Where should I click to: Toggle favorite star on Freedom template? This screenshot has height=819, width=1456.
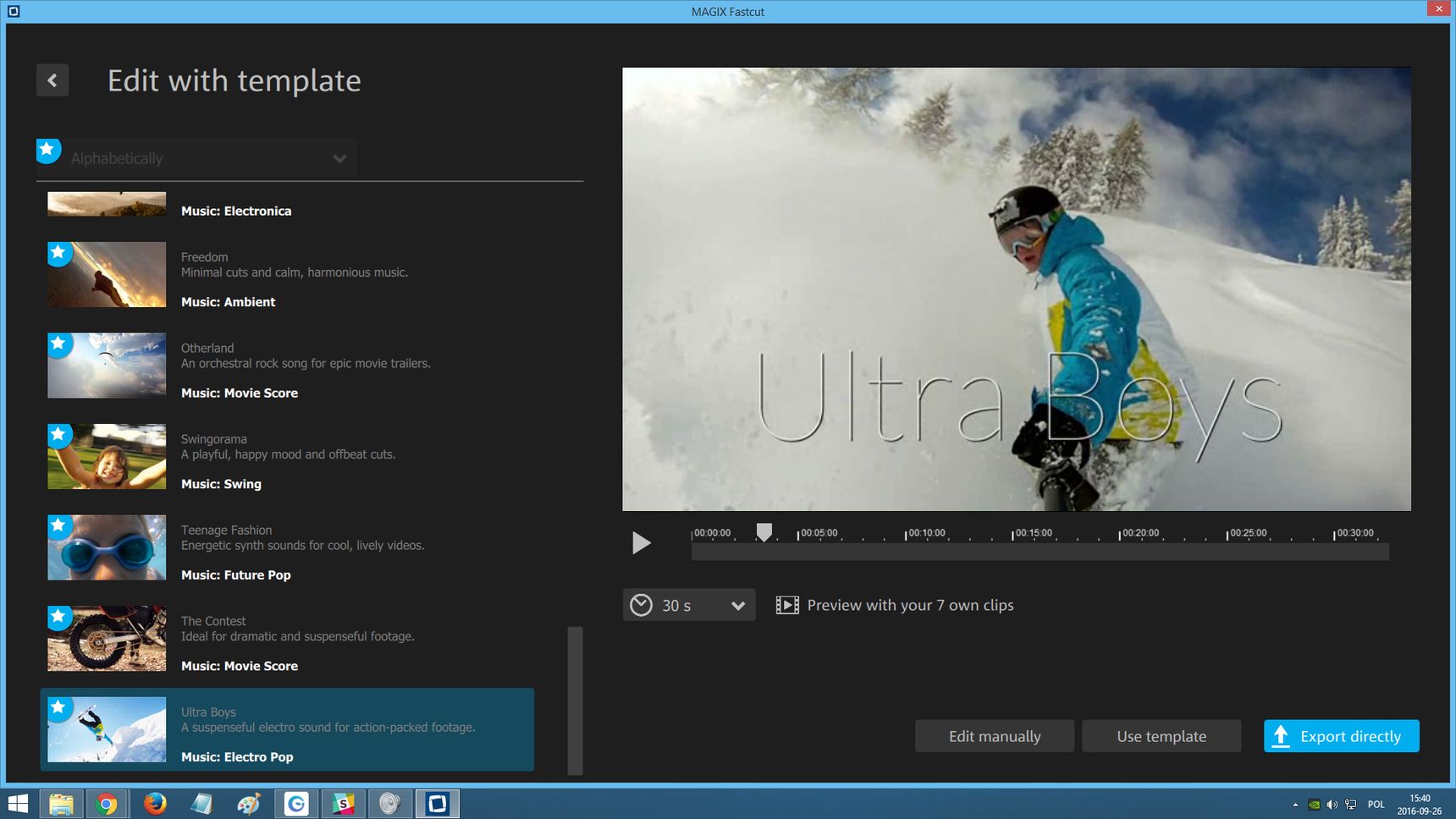point(58,253)
